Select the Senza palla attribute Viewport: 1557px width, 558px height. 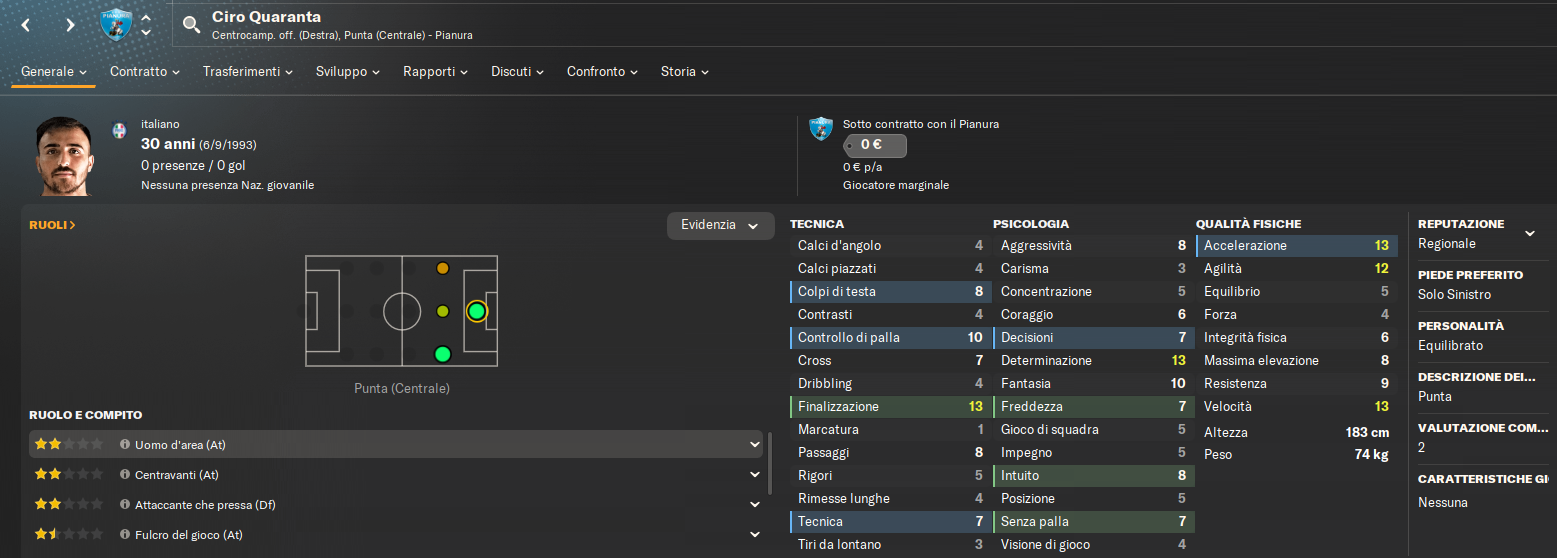pos(1093,522)
